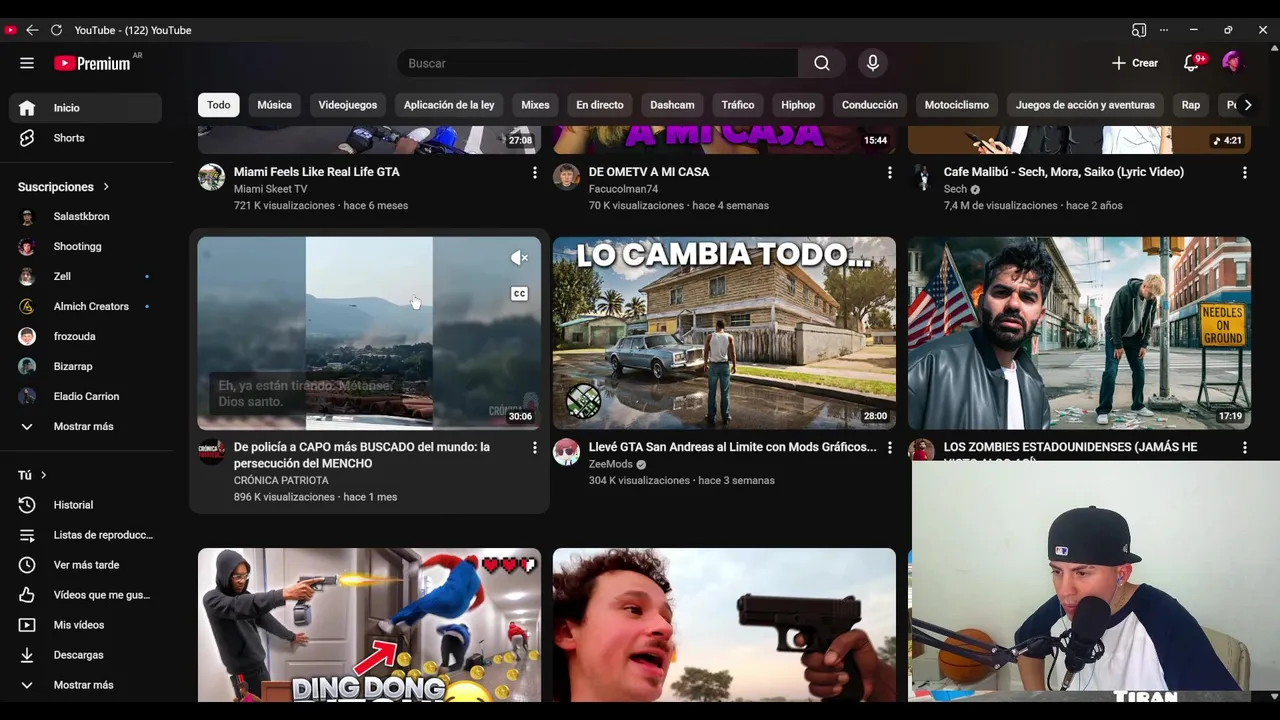Select the Dashcam filter chip

click(672, 105)
